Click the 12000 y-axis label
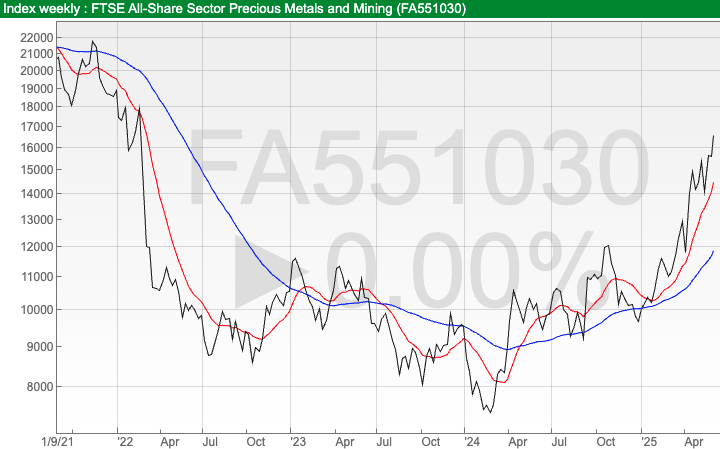The height and width of the screenshot is (449, 720). point(37,247)
